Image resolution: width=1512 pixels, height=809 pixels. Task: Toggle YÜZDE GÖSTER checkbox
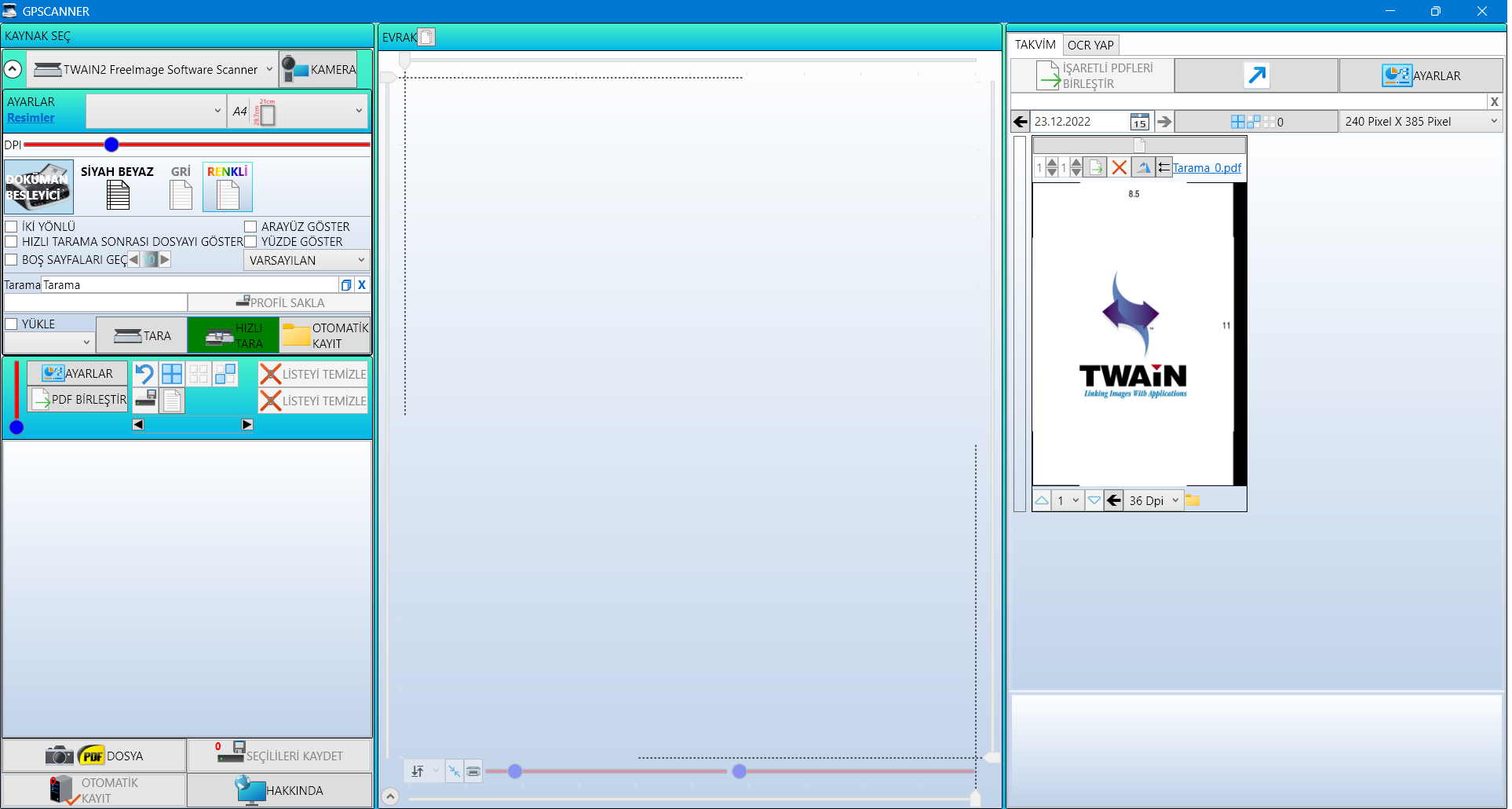tap(250, 241)
